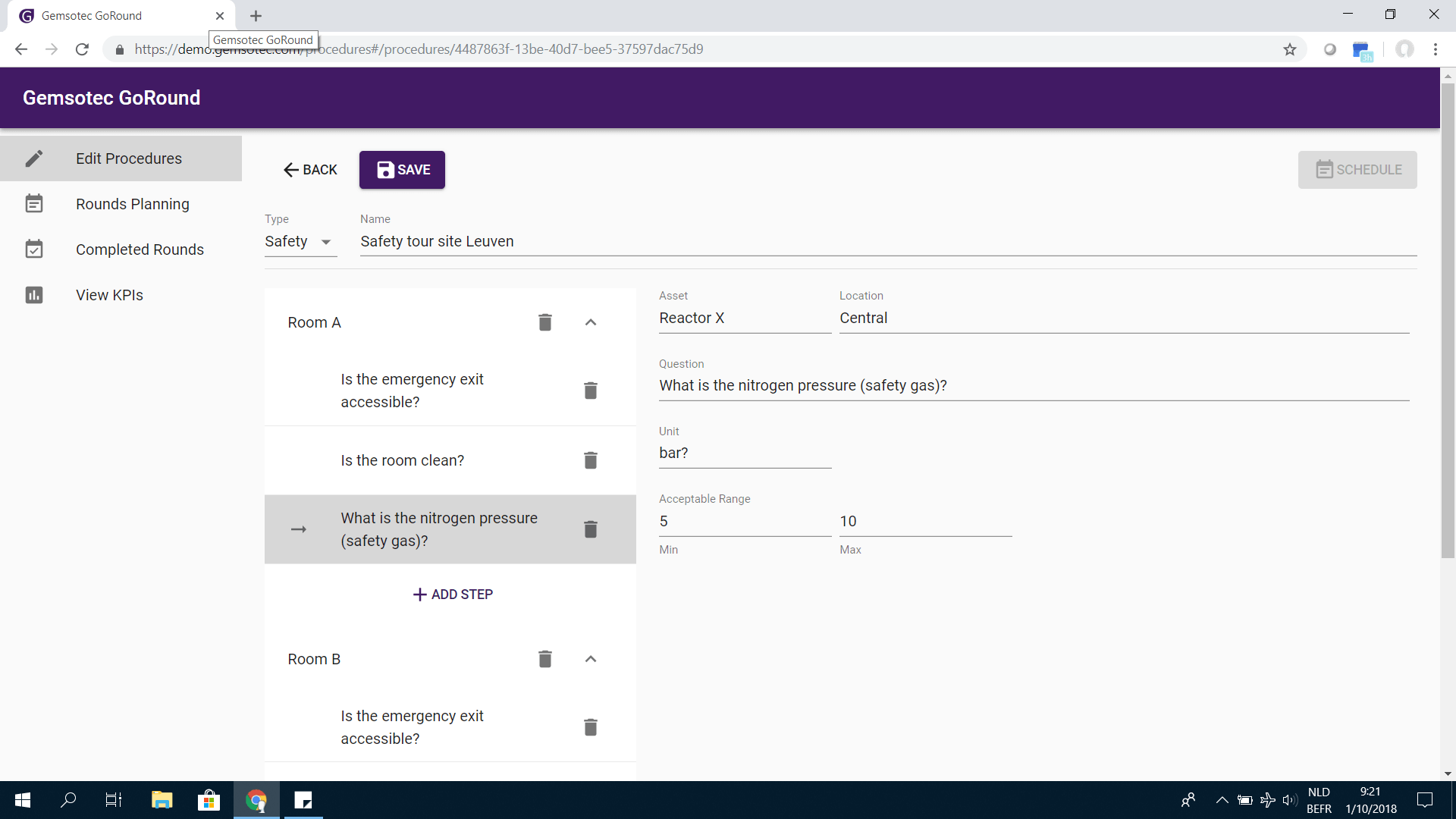Bookmark this page with the star
This screenshot has height=819, width=1456.
coord(1289,49)
